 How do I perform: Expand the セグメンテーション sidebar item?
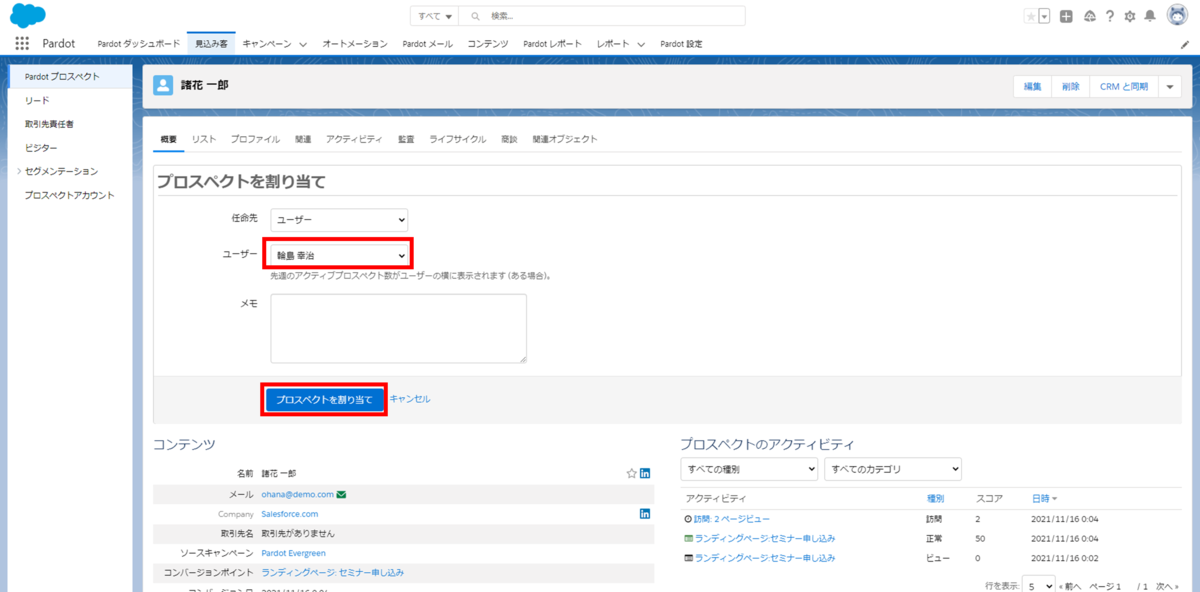pyautogui.click(x=19, y=171)
